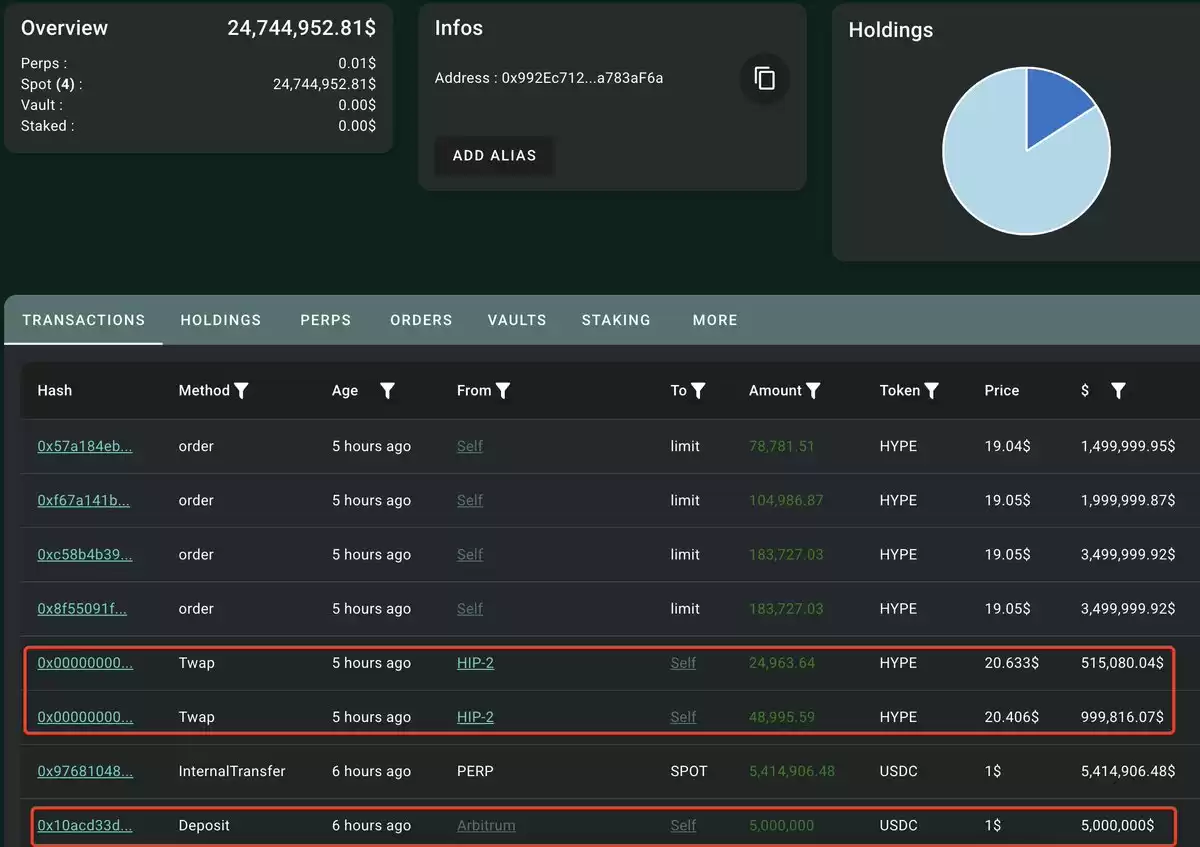Click Arbitrum link in the Deposit row
The height and width of the screenshot is (847, 1200).
click(x=486, y=825)
